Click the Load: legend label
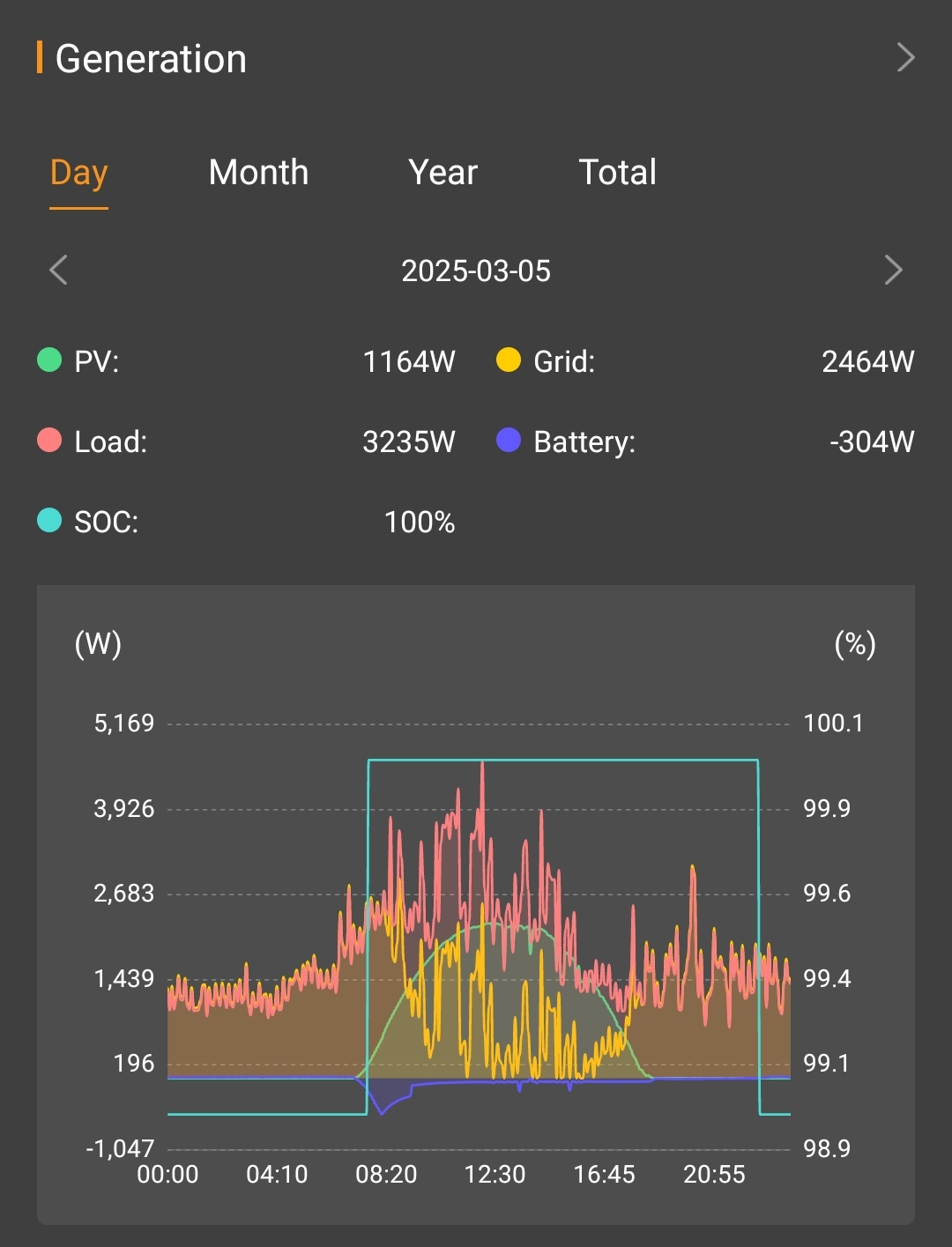This screenshot has width=952, height=1247. (110, 442)
